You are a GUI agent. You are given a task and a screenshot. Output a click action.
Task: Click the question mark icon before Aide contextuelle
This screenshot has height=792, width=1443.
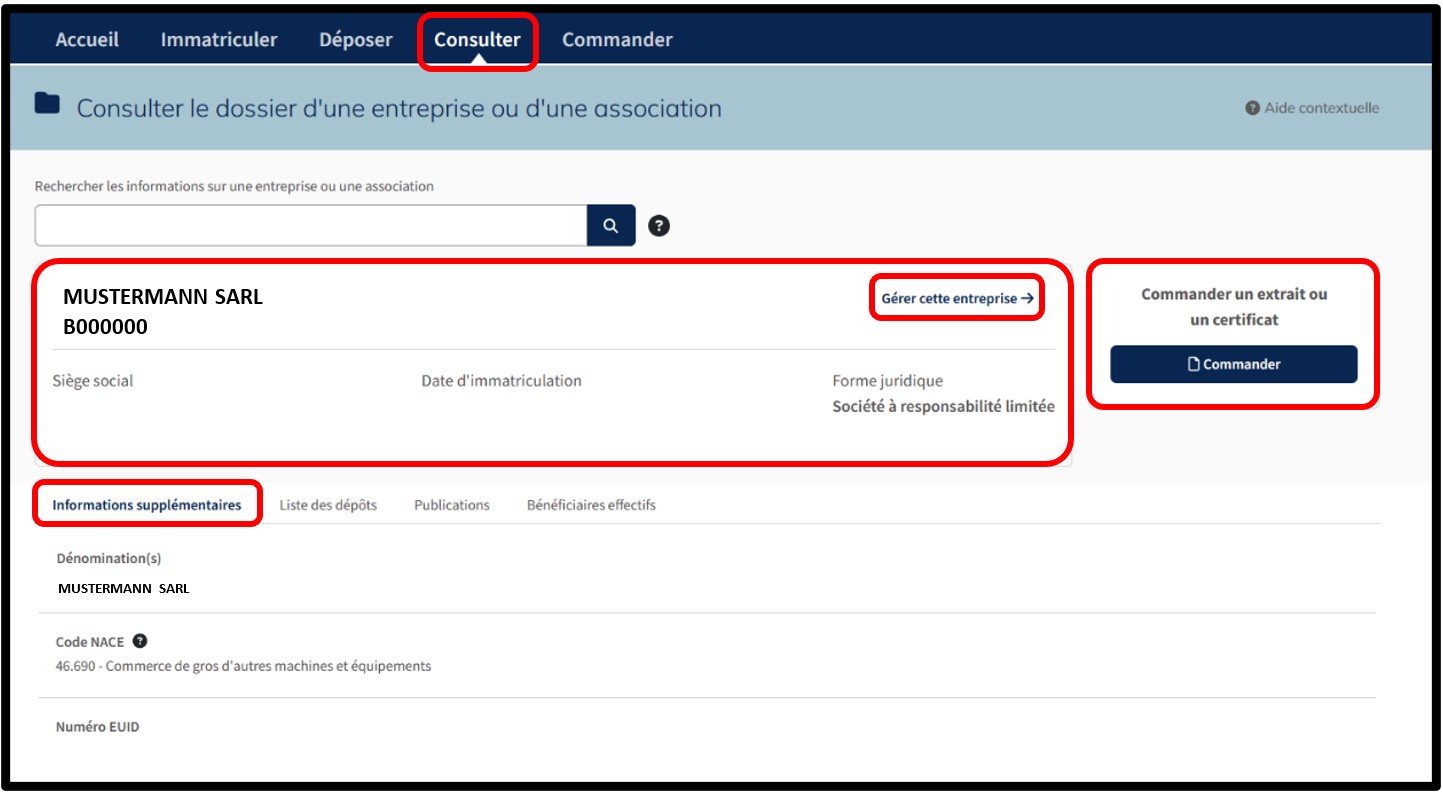pyautogui.click(x=1252, y=108)
